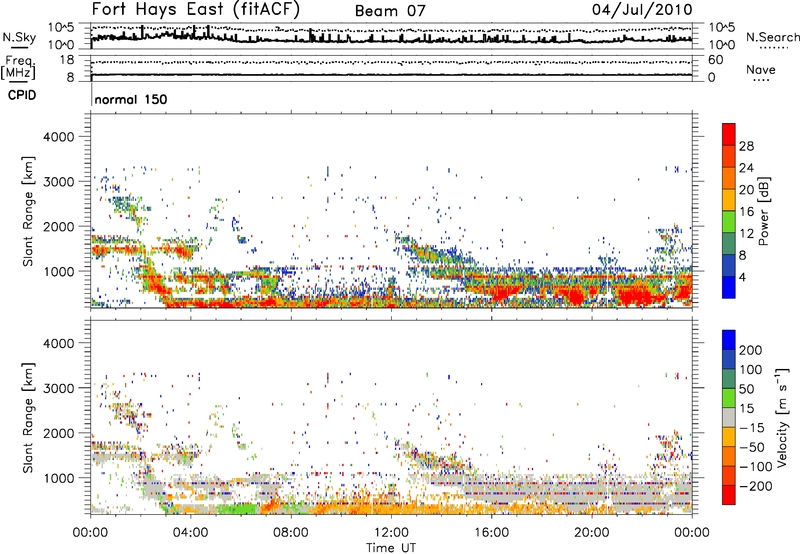Click the '04:00' time tick label
Viewport: 800px width, 554px height.
(x=190, y=533)
